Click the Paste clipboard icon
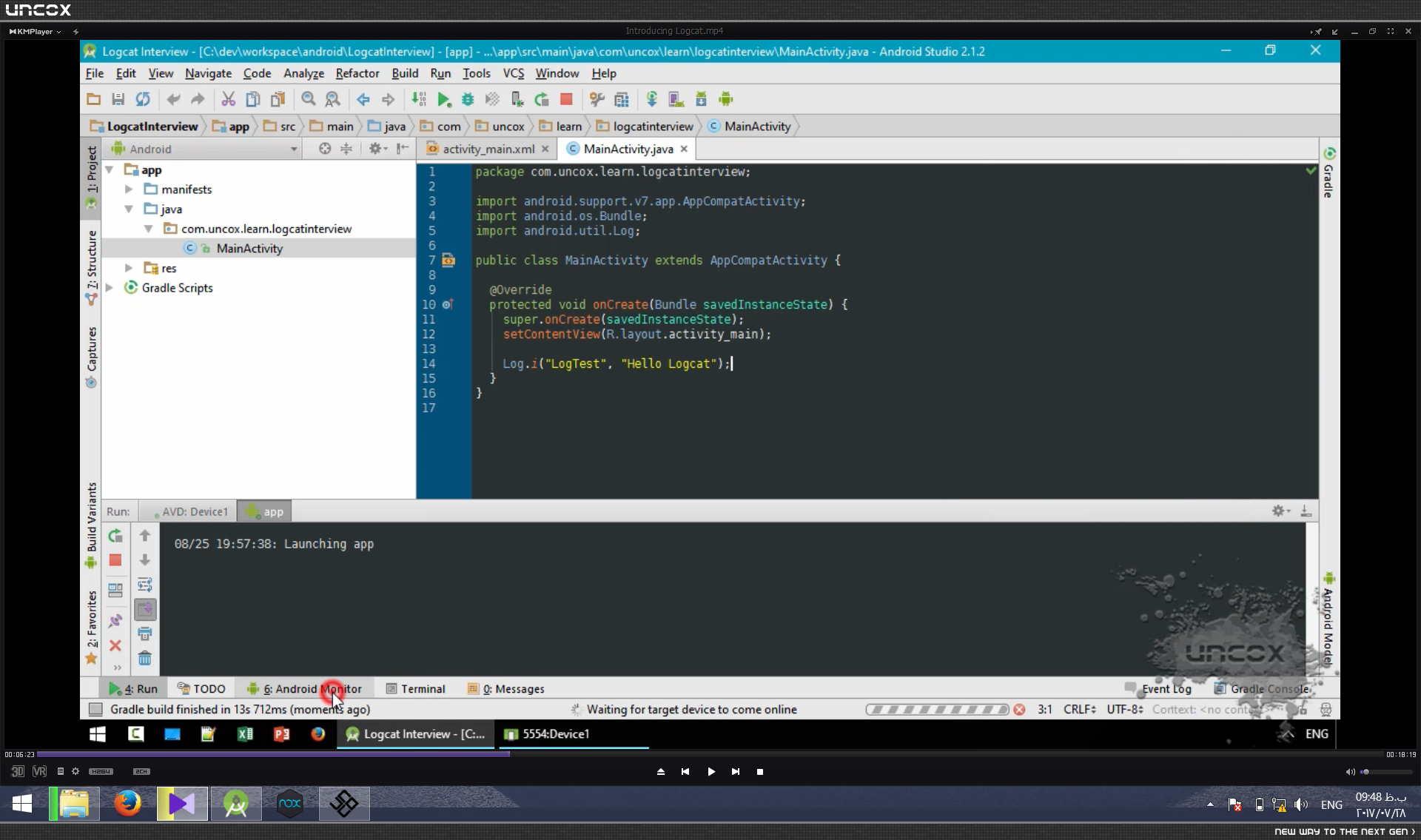1421x840 pixels. pos(278,99)
